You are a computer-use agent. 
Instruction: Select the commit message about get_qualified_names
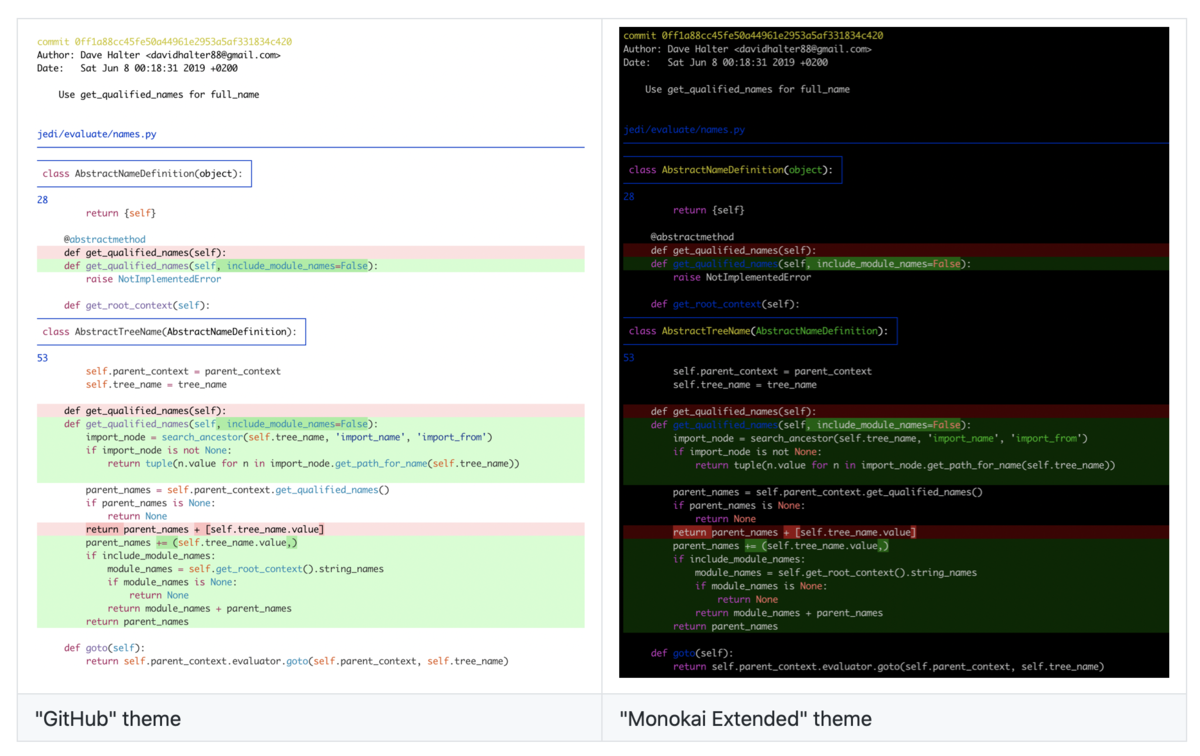point(160,94)
